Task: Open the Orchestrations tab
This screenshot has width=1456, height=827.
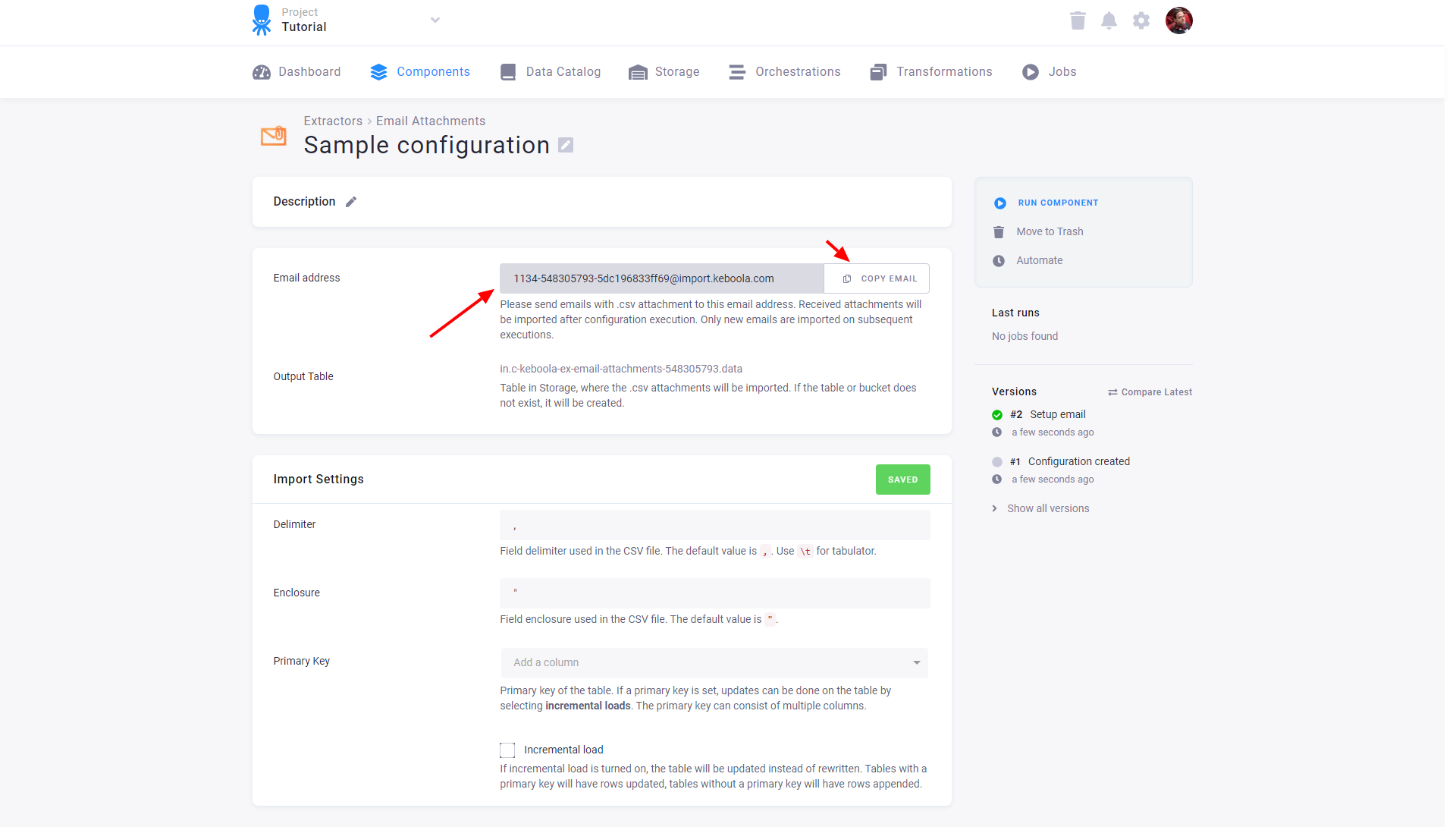Action: coord(785,72)
